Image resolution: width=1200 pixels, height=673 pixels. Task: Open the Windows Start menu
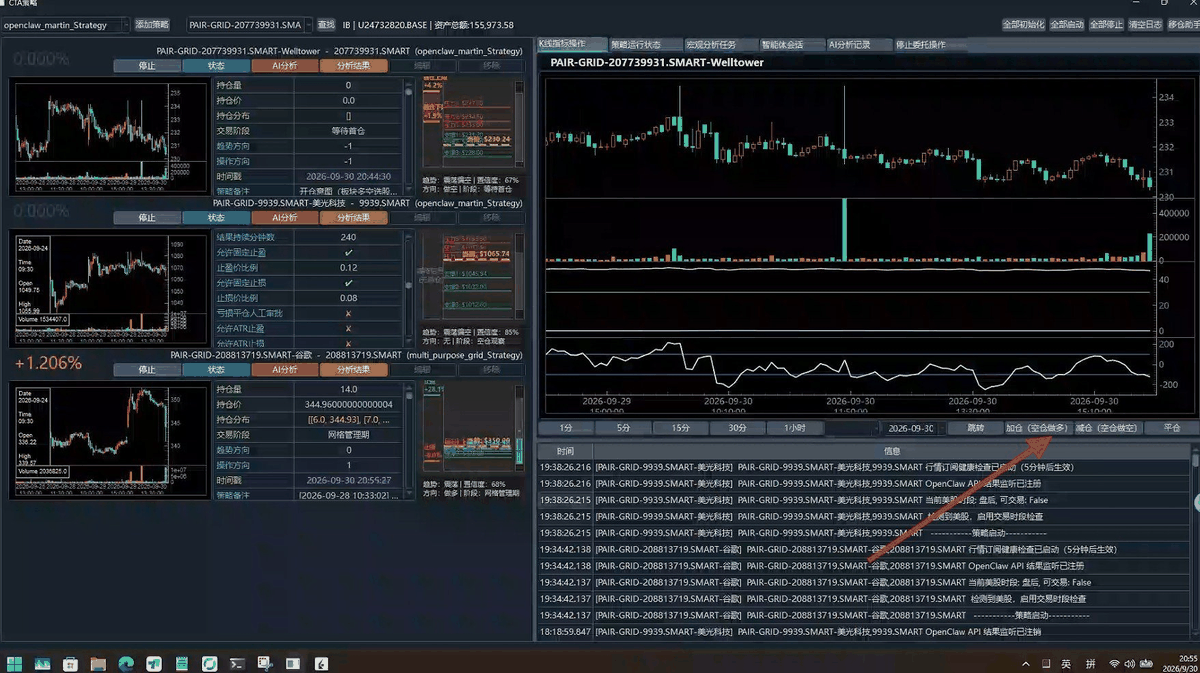click(14, 663)
